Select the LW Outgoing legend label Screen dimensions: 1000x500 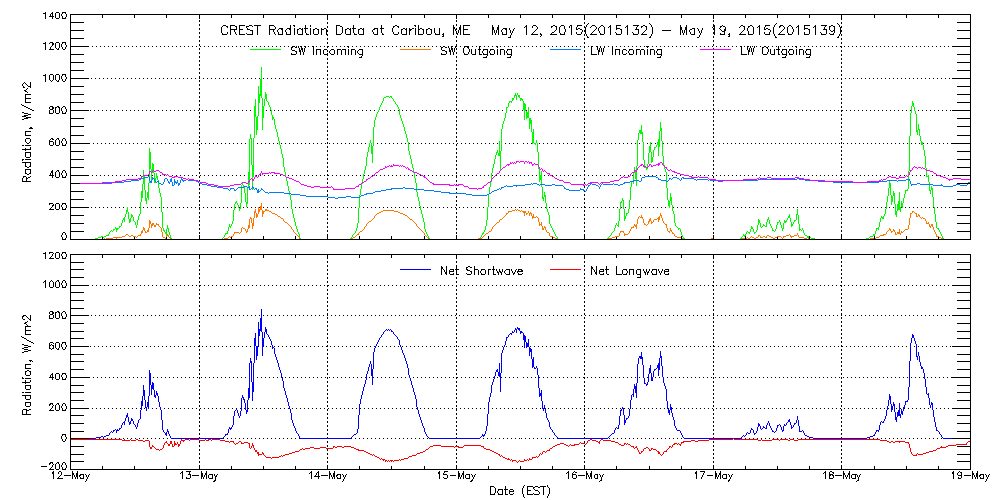[x=775, y=52]
